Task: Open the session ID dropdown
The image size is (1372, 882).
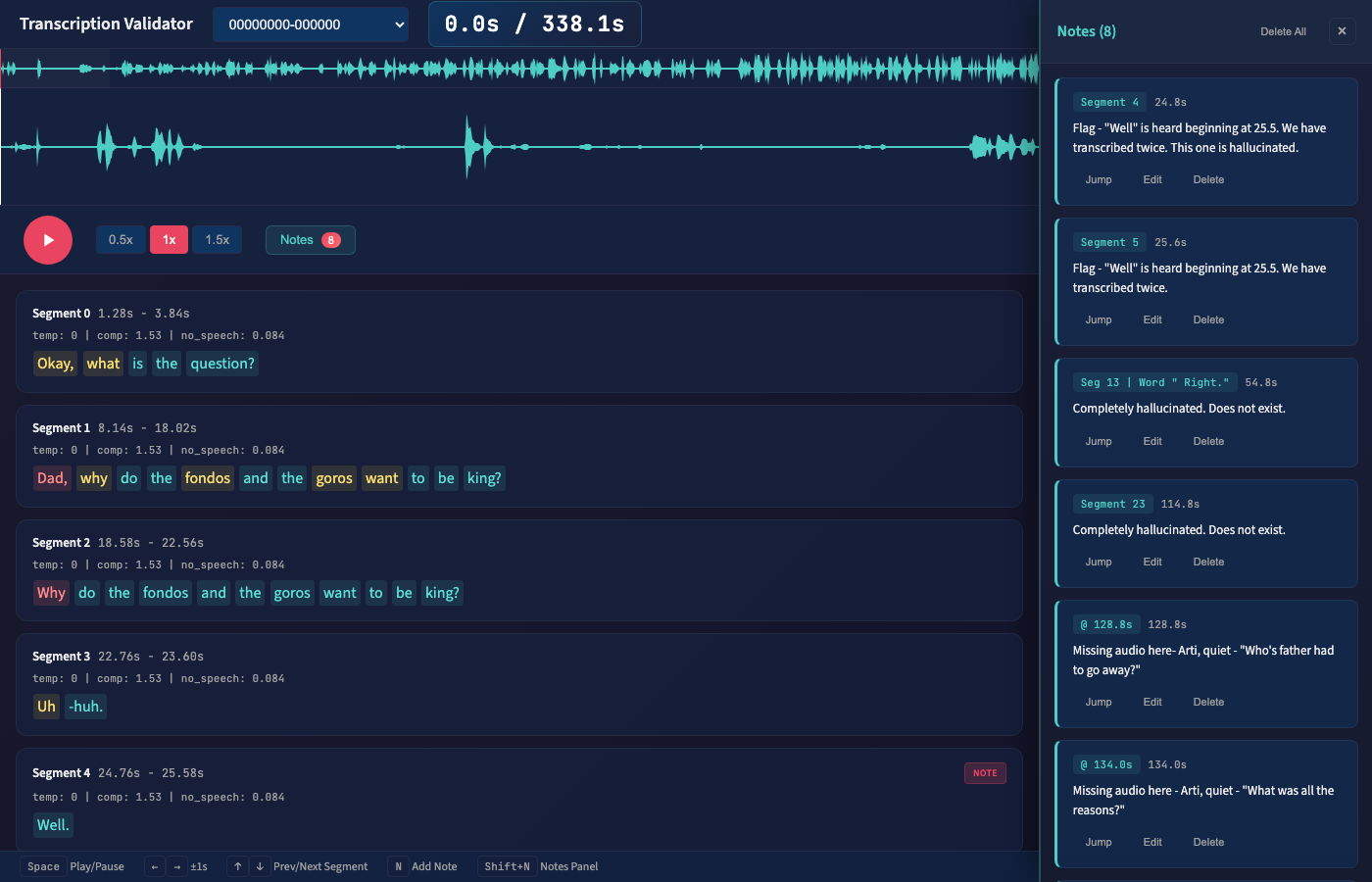Action: point(310,24)
